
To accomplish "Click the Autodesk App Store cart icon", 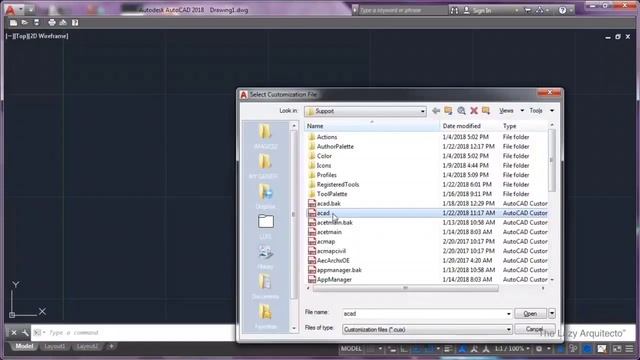I will [x=528, y=11].
